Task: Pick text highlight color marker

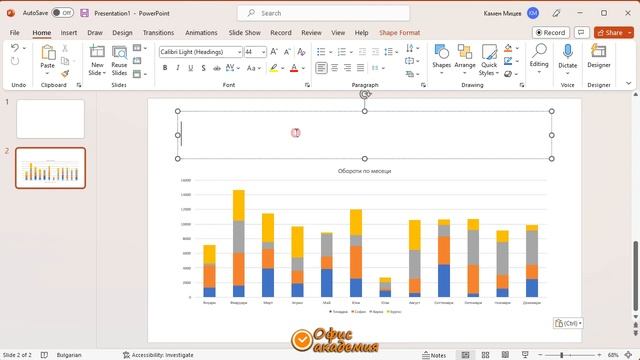Action: (274, 68)
